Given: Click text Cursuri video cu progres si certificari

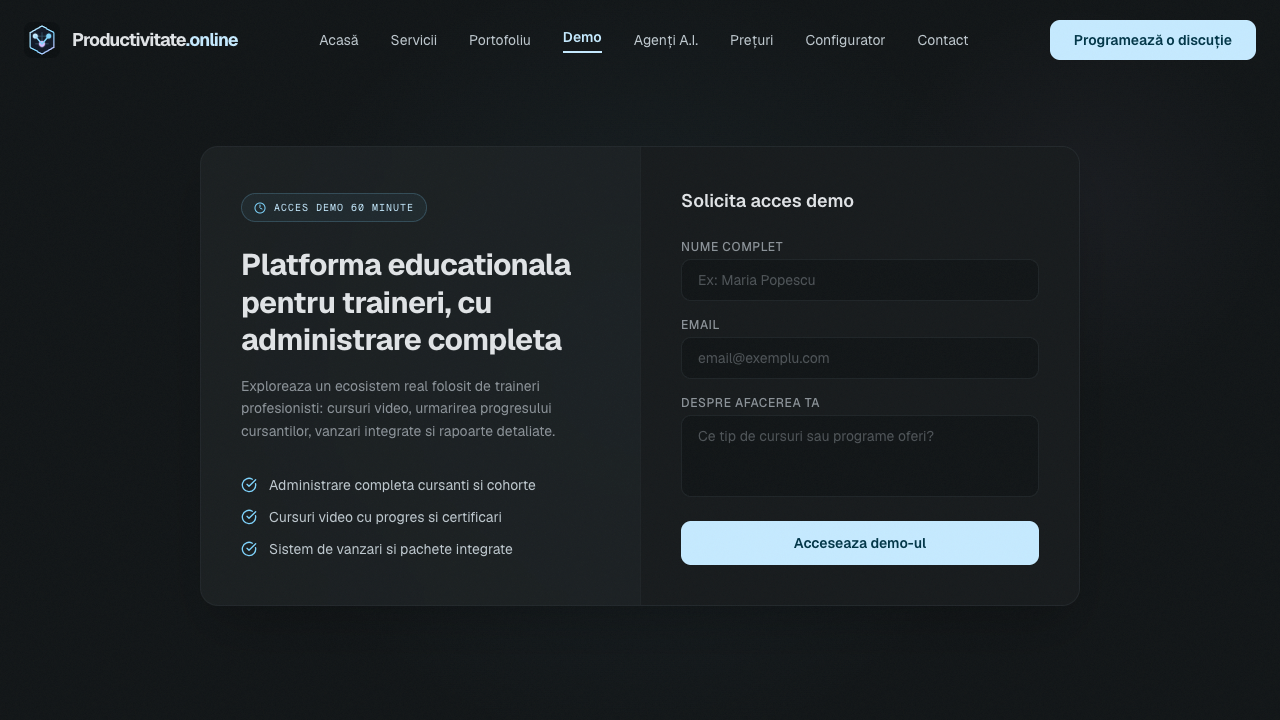Looking at the screenshot, I should coord(385,517).
